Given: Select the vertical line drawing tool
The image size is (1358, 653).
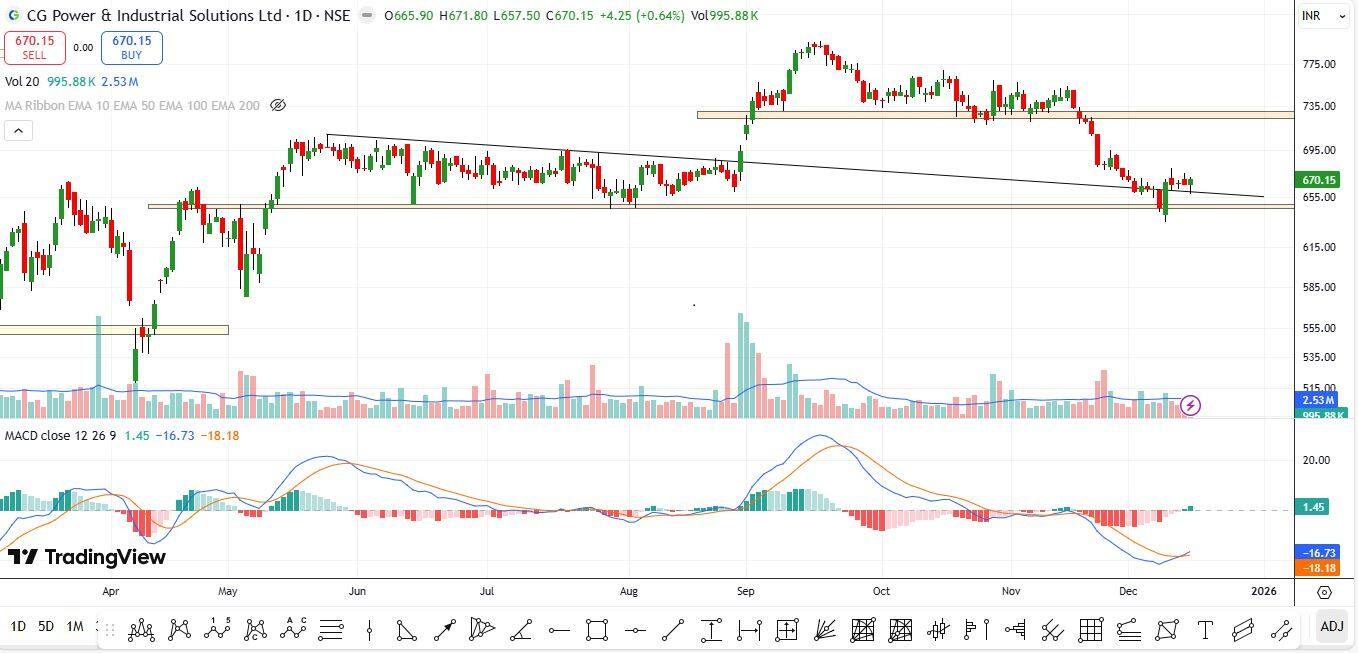Looking at the screenshot, I should (370, 630).
